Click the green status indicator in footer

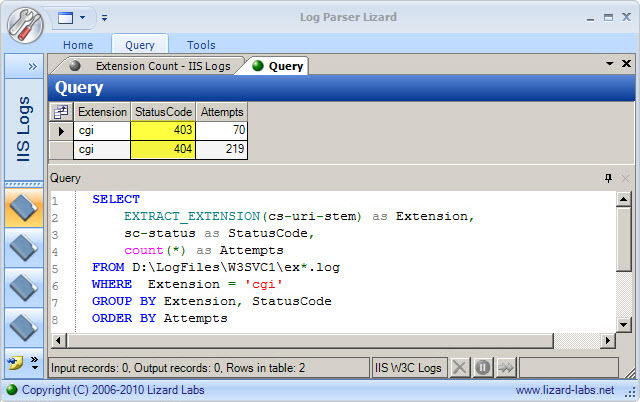12,390
